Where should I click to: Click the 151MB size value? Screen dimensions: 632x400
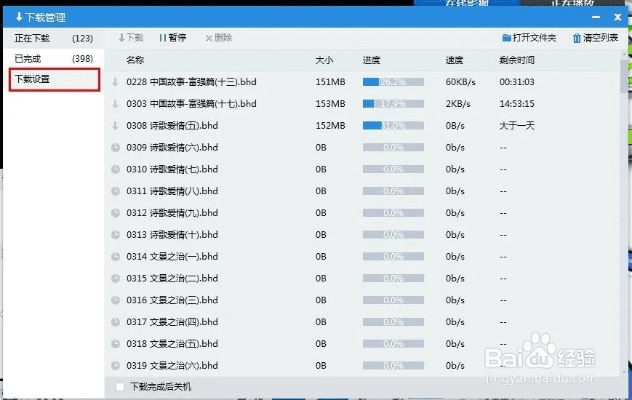(x=331, y=82)
